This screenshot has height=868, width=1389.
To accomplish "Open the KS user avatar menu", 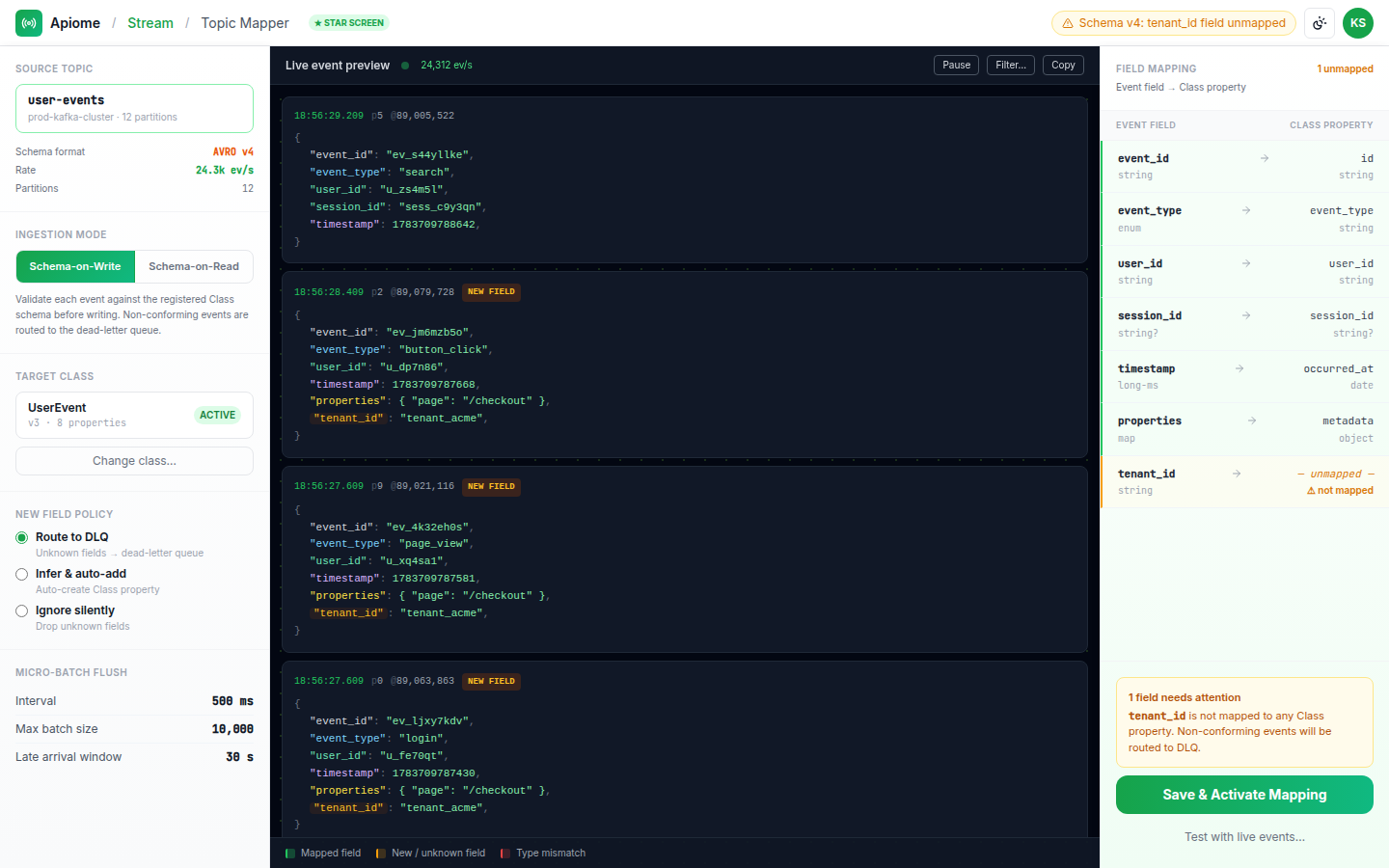I will click(x=1358, y=23).
